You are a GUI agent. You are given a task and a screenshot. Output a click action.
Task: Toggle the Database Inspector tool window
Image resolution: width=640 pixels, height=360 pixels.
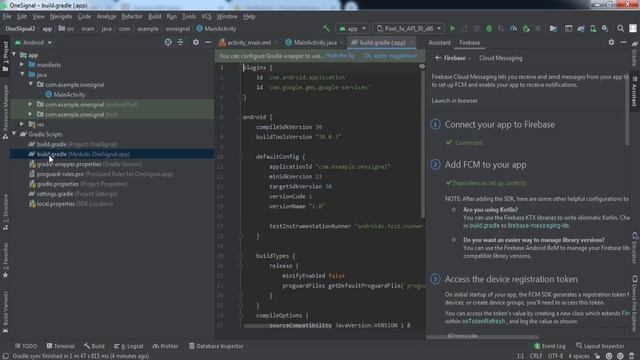(216, 346)
